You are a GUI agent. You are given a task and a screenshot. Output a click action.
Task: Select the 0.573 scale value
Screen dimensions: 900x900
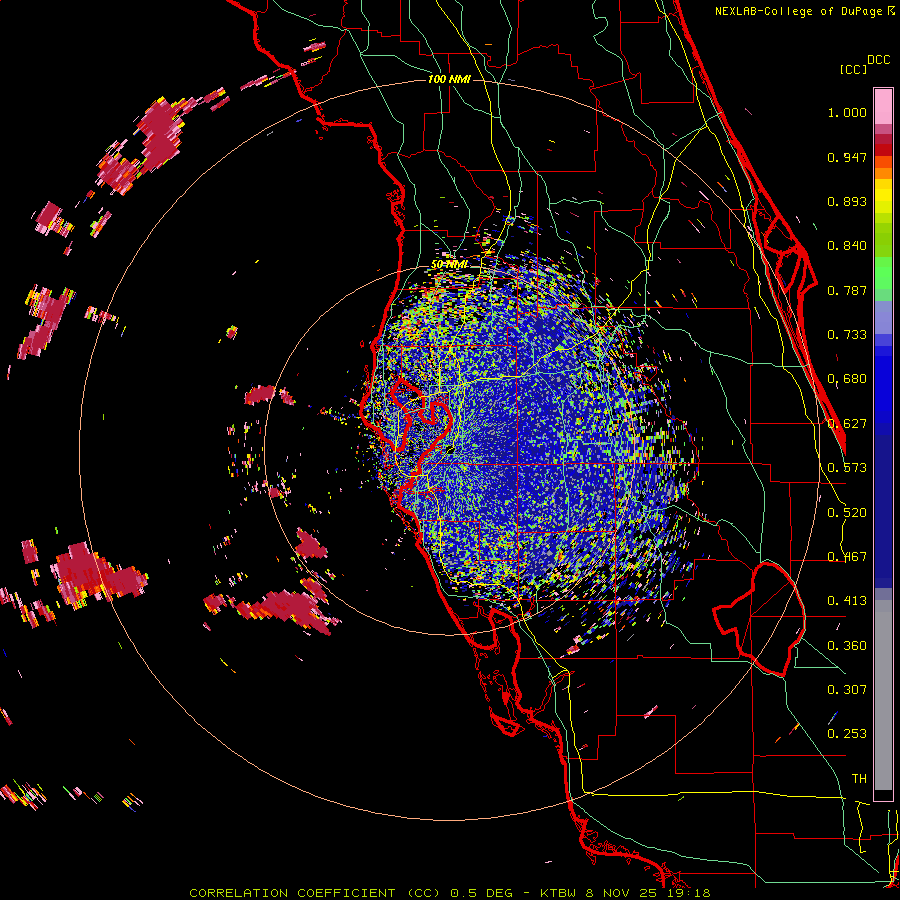[847, 468]
